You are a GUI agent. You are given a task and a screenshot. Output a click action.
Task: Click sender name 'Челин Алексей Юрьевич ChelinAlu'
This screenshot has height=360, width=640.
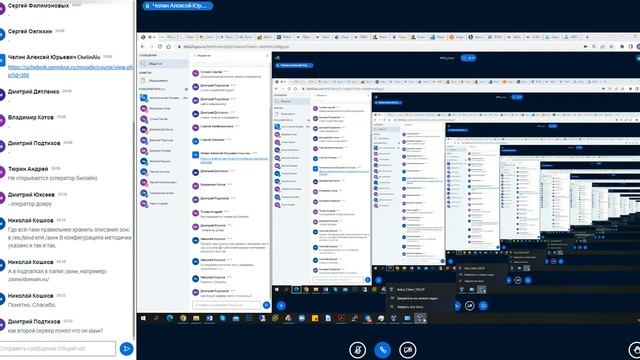point(54,57)
